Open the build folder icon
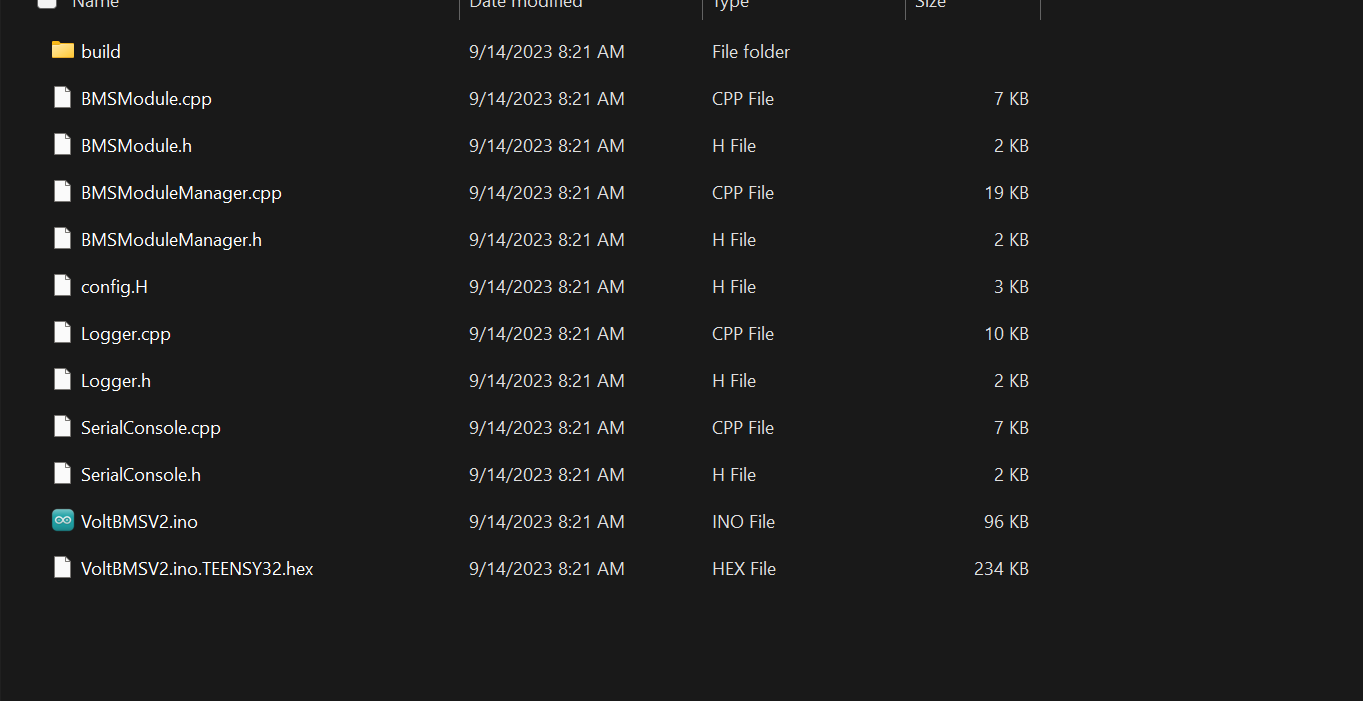Screen dimensions: 1363x701 pyautogui.click(x=63, y=50)
